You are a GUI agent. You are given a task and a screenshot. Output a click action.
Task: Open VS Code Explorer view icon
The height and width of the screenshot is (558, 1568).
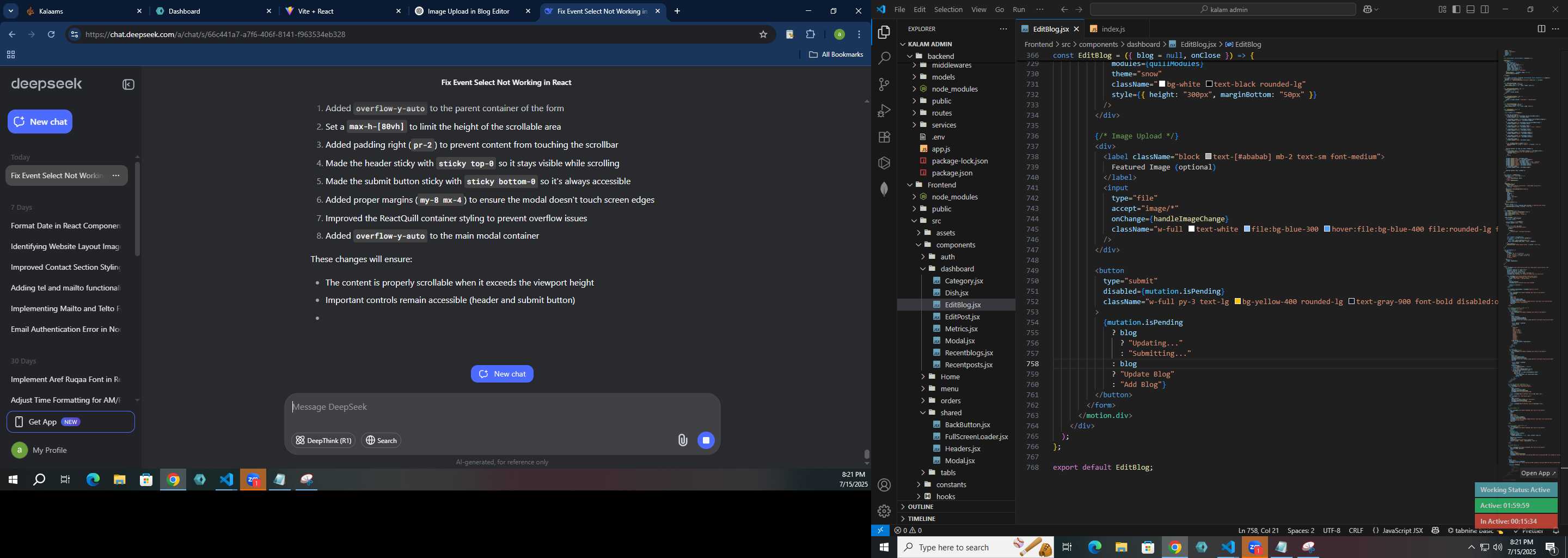[x=884, y=32]
